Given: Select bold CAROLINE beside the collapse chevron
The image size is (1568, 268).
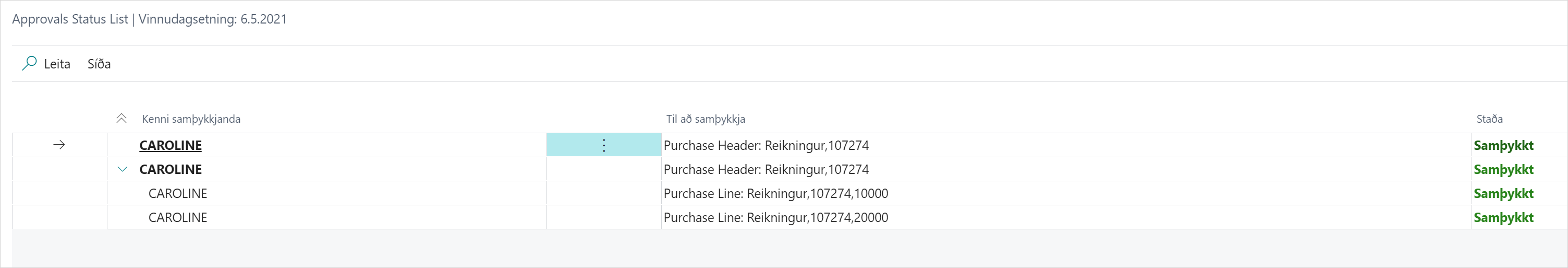Looking at the screenshot, I should click(171, 170).
